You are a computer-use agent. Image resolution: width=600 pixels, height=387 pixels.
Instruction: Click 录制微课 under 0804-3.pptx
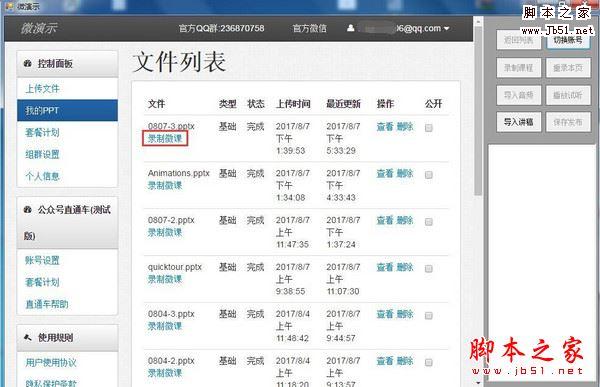(165, 326)
